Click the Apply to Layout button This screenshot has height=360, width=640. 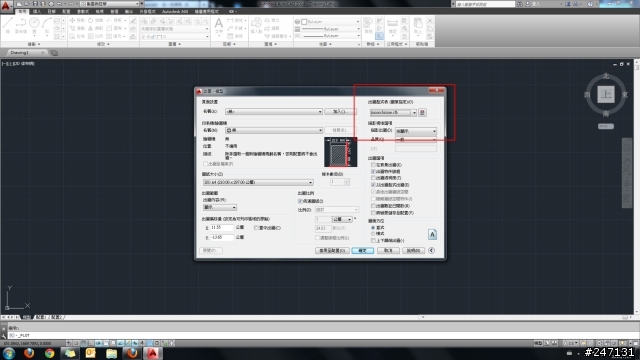(332, 250)
